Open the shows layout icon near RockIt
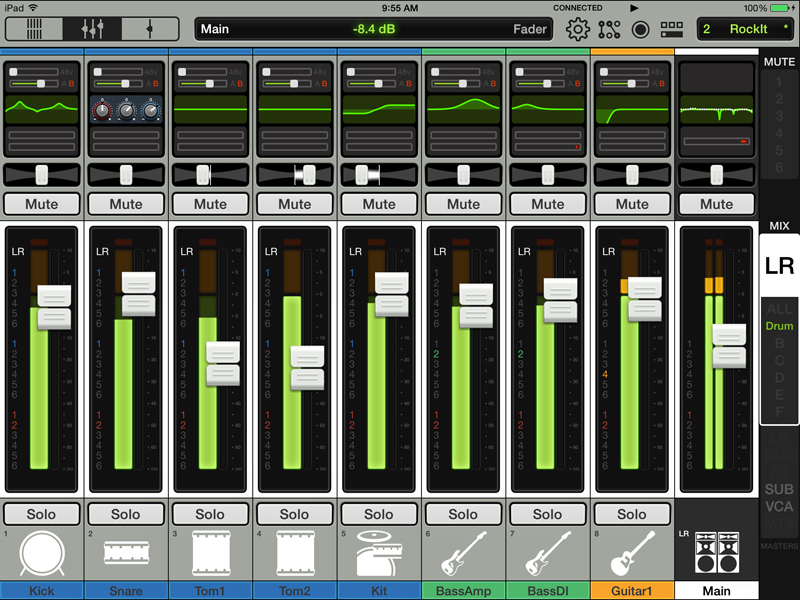This screenshot has width=800, height=600. click(672, 30)
